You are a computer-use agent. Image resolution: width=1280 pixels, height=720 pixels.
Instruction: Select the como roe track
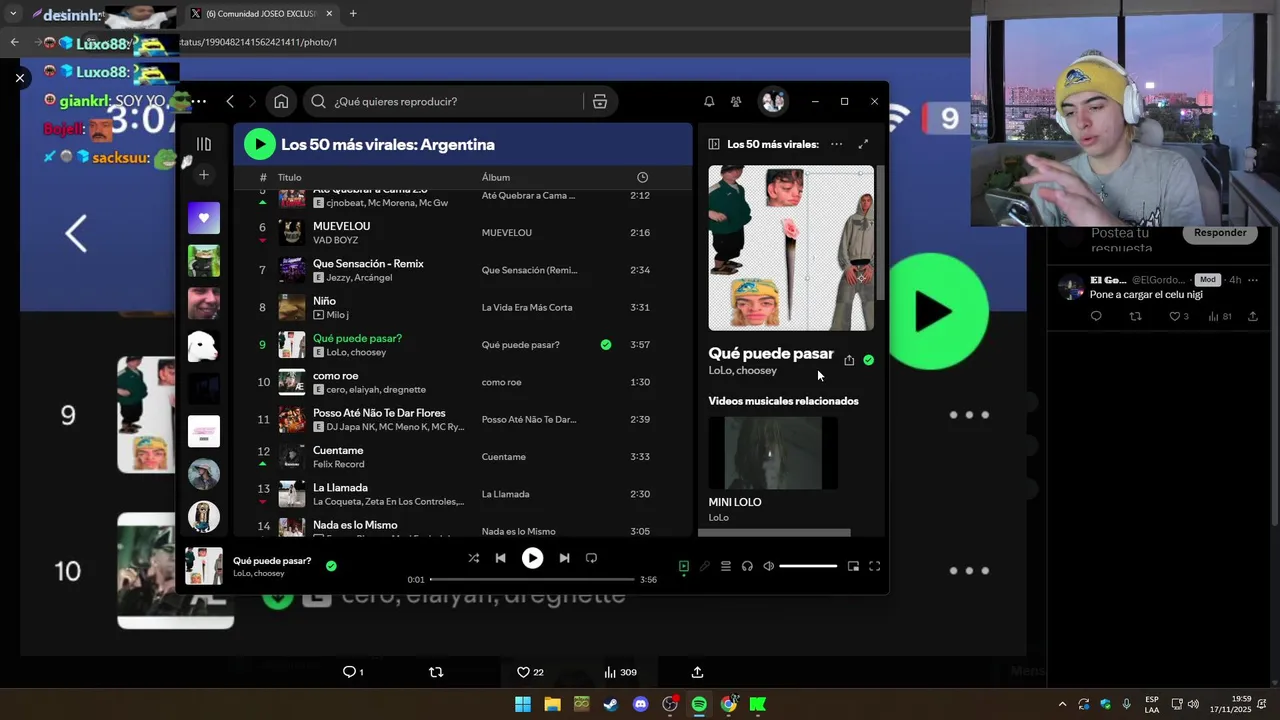coord(335,376)
